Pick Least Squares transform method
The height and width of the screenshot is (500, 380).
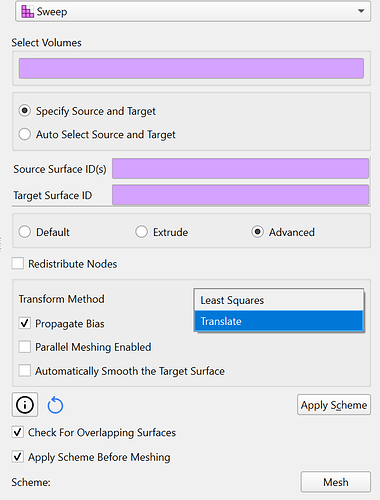coord(279,300)
